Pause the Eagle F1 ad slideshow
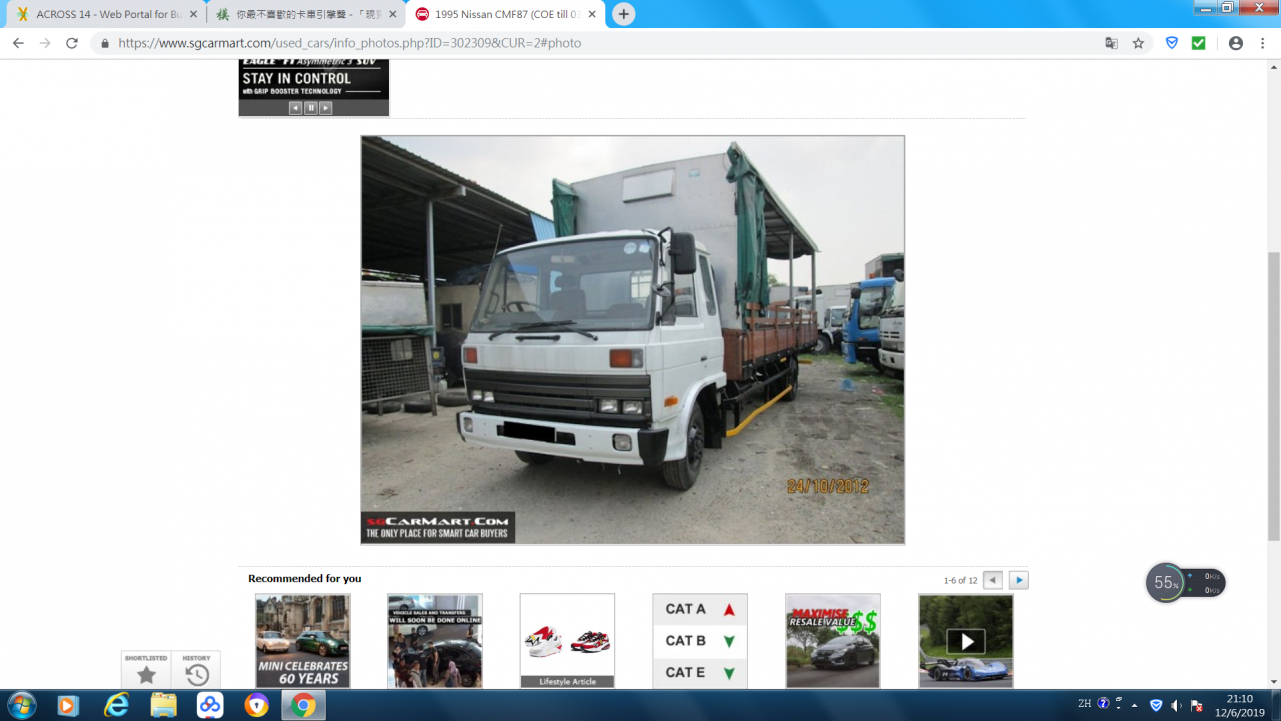The width and height of the screenshot is (1281, 721). (311, 108)
